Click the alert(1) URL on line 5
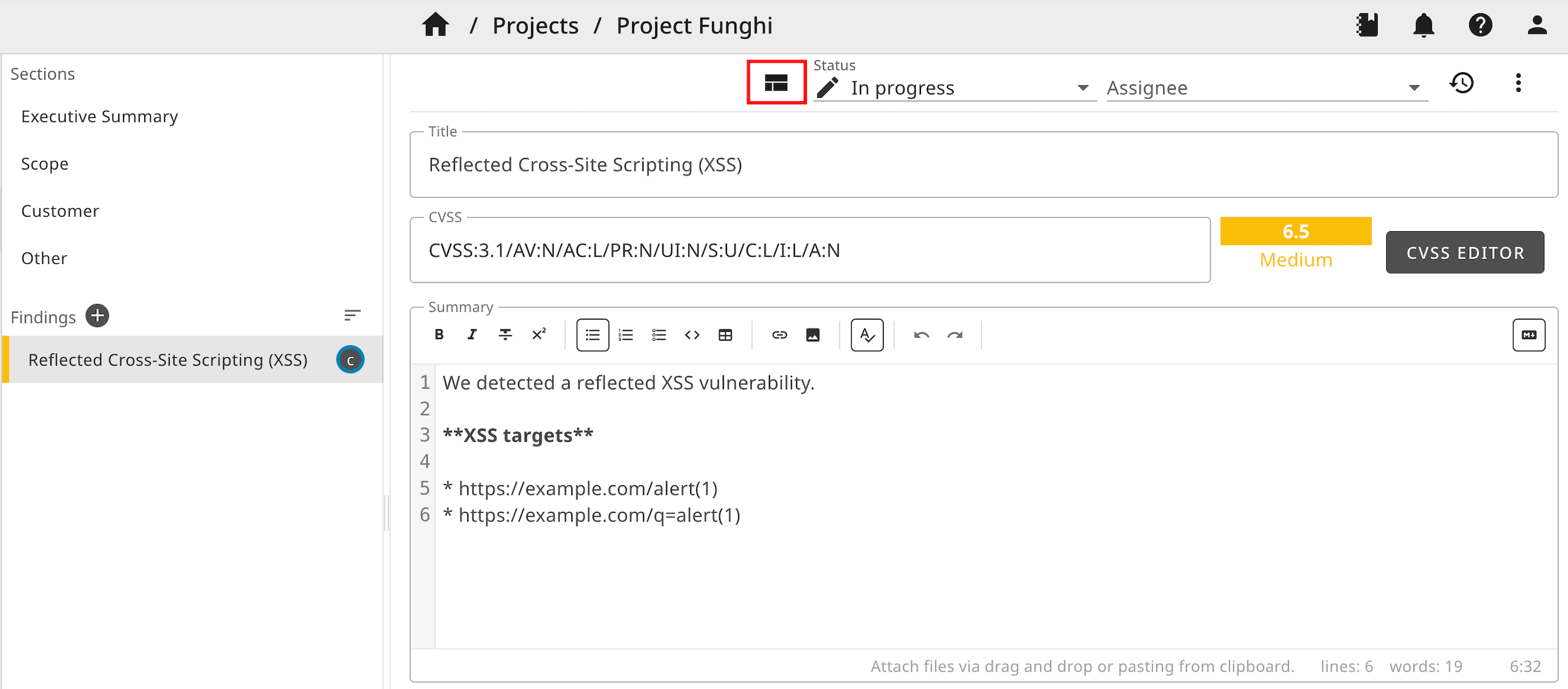The height and width of the screenshot is (689, 1568). [587, 489]
